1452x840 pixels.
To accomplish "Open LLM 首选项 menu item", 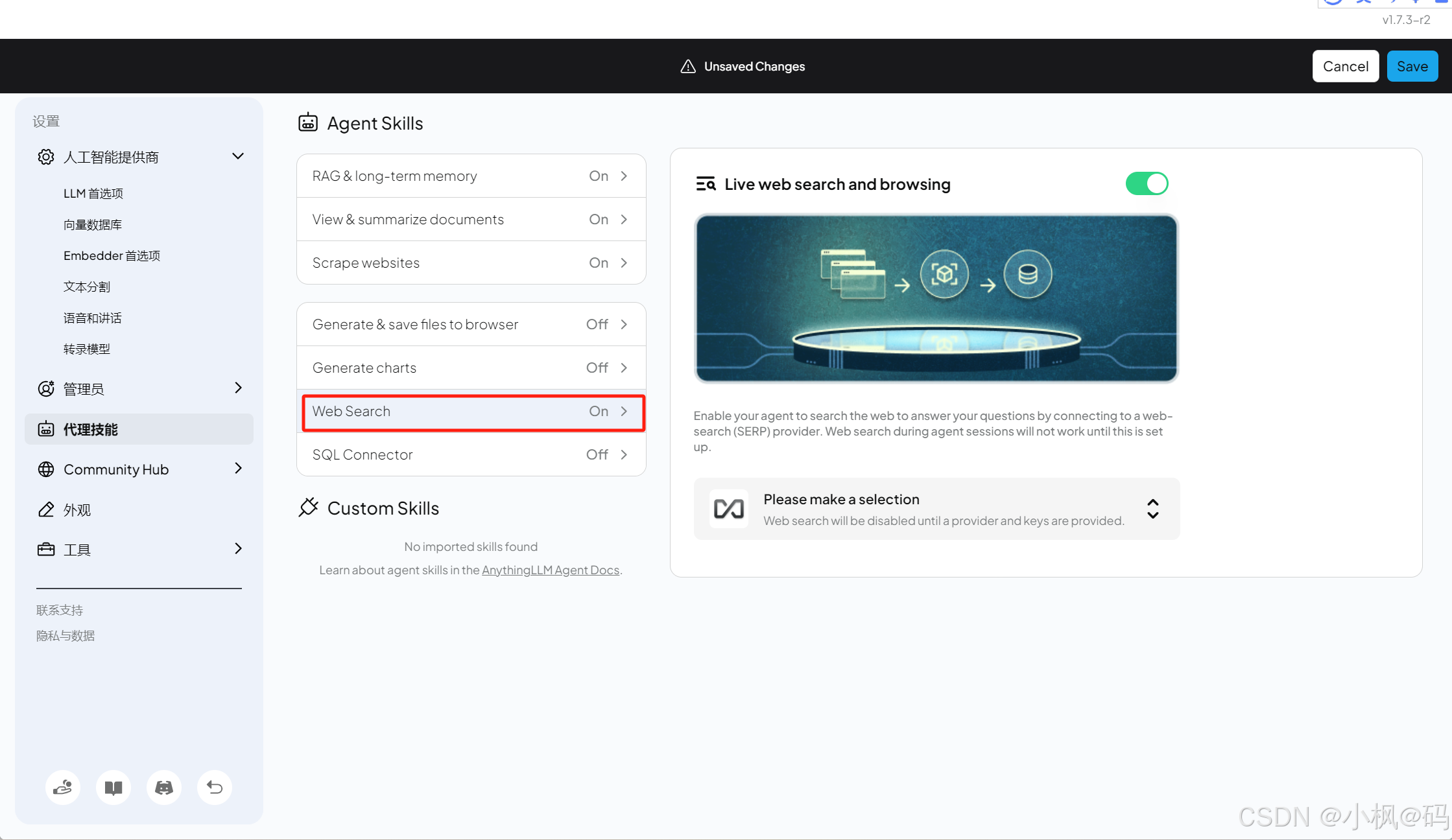I will tap(93, 193).
